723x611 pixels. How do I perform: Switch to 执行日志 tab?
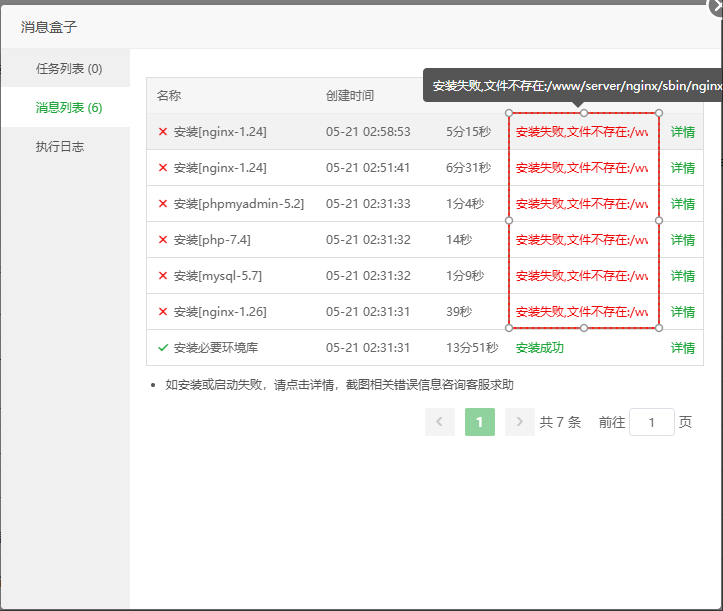pos(60,147)
